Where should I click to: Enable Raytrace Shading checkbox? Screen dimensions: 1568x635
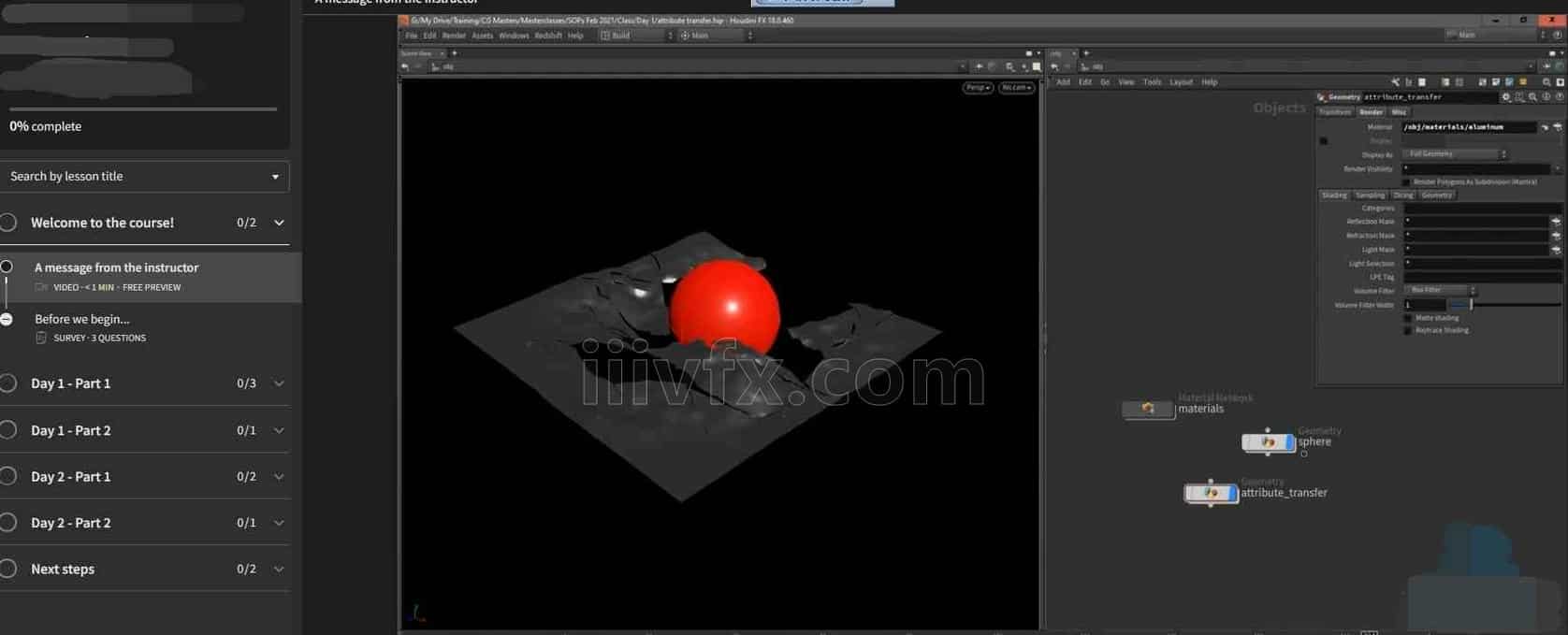tap(1407, 330)
